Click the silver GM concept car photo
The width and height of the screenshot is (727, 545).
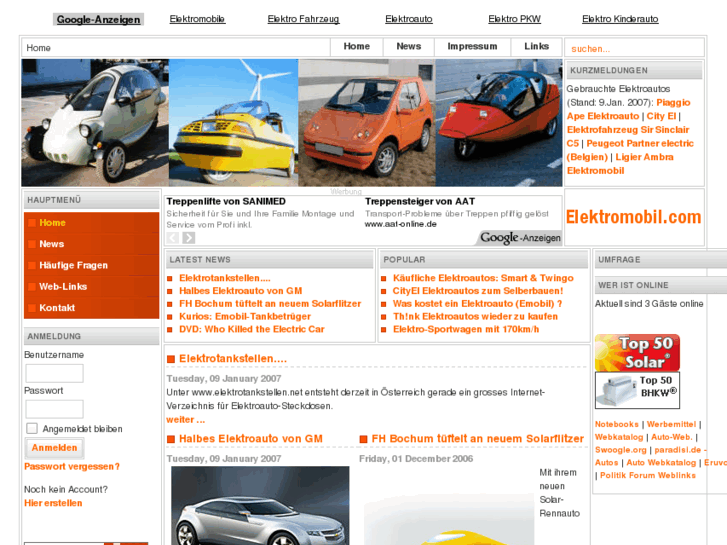260,506
